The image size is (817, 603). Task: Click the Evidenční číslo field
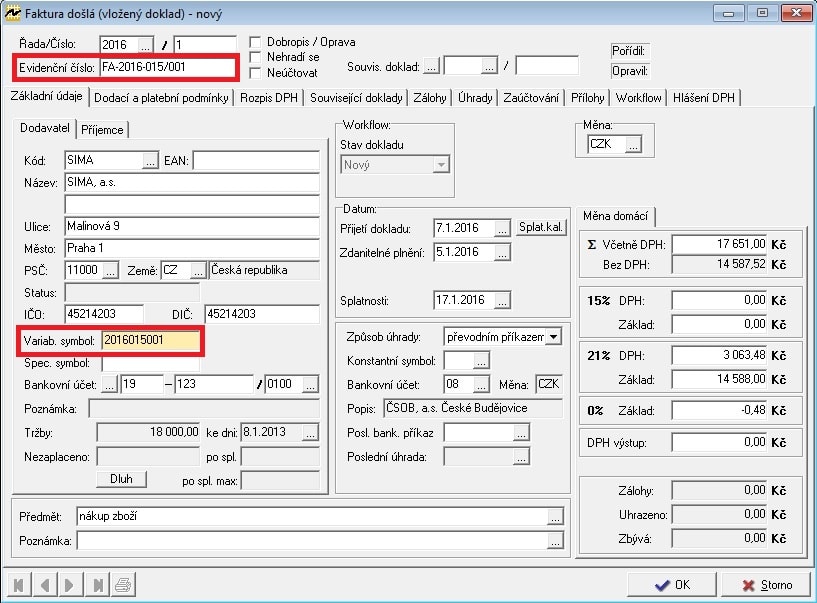(167, 67)
